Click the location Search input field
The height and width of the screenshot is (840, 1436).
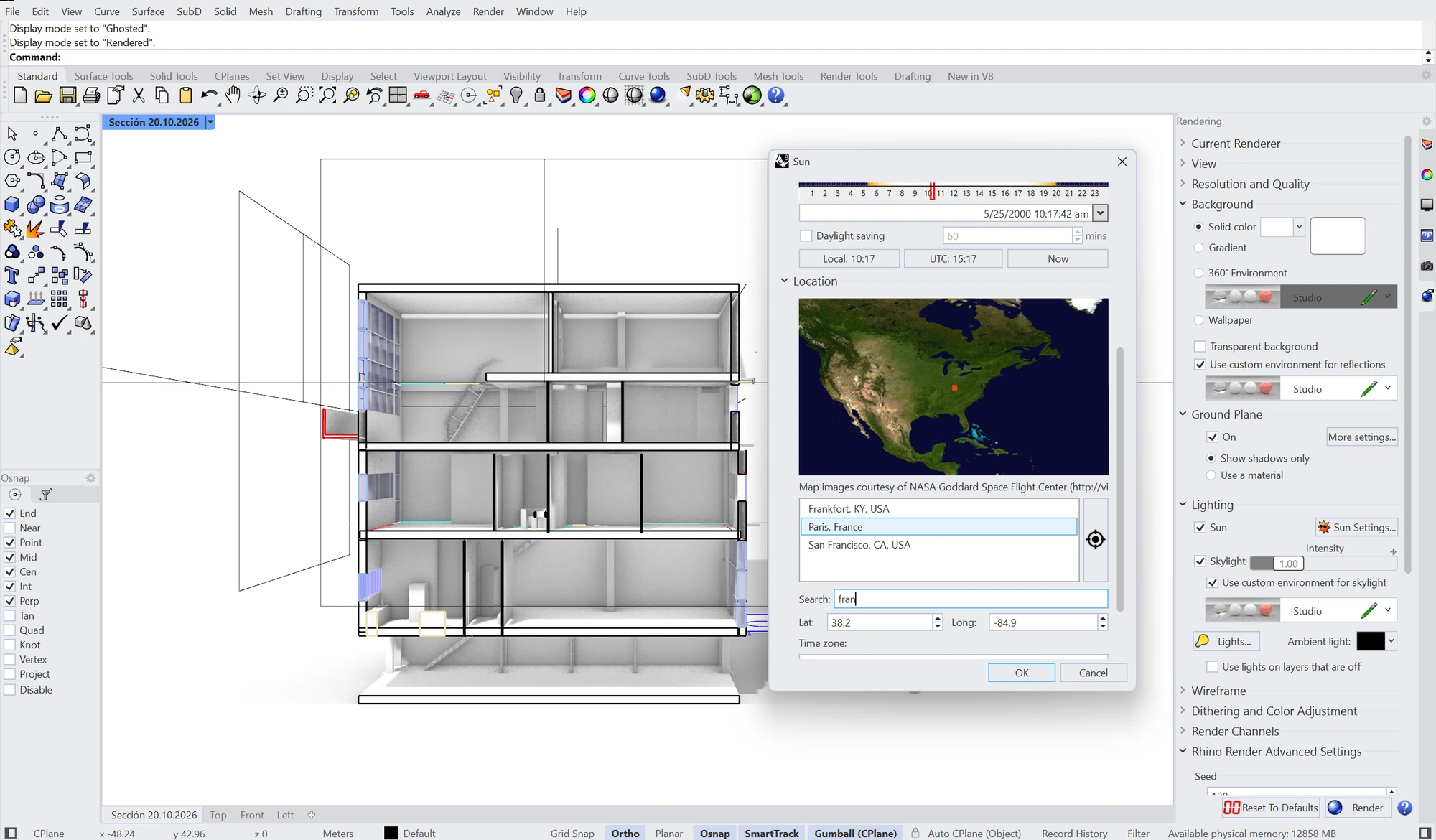pyautogui.click(x=971, y=599)
